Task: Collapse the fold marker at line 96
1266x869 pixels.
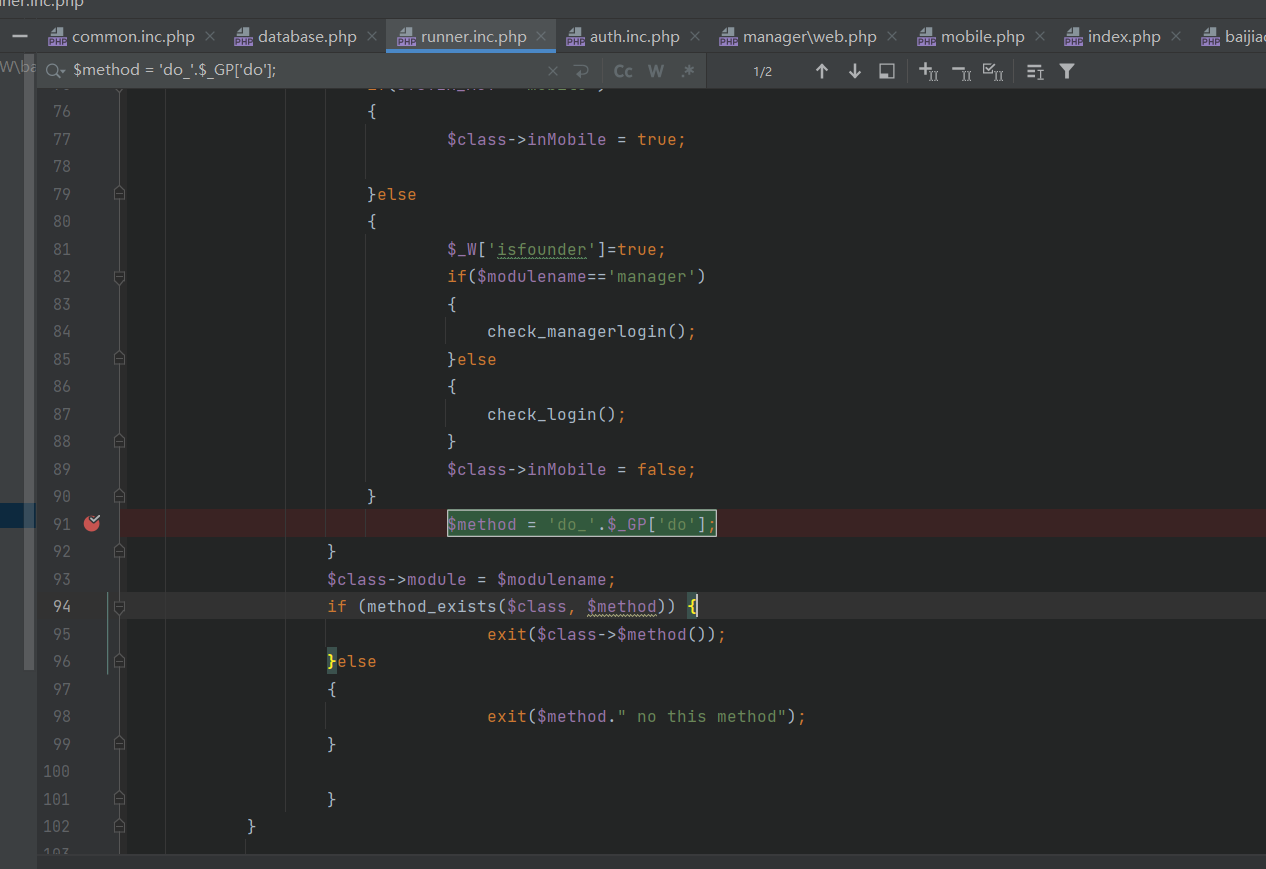Action: pyautogui.click(x=119, y=661)
